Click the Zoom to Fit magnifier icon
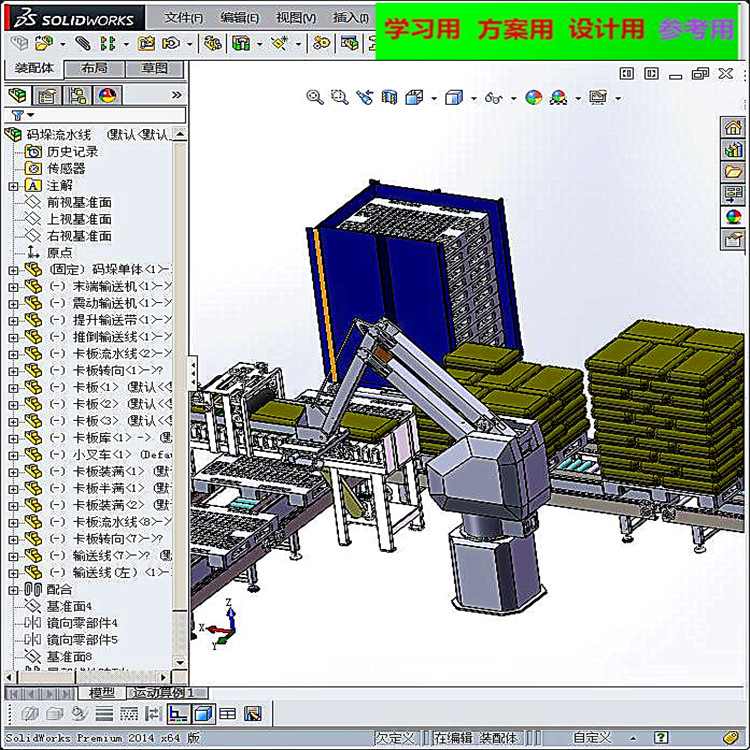The image size is (750, 750). tap(315, 98)
